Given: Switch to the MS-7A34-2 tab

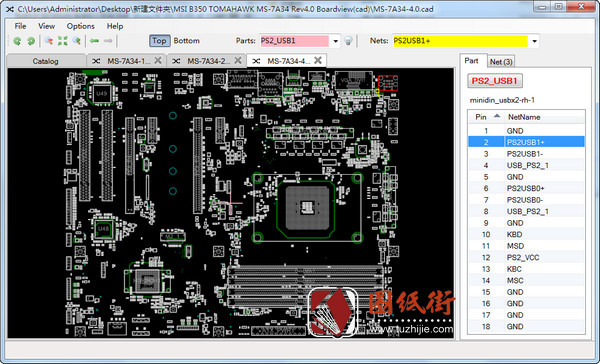Looking at the screenshot, I should pos(206,61).
